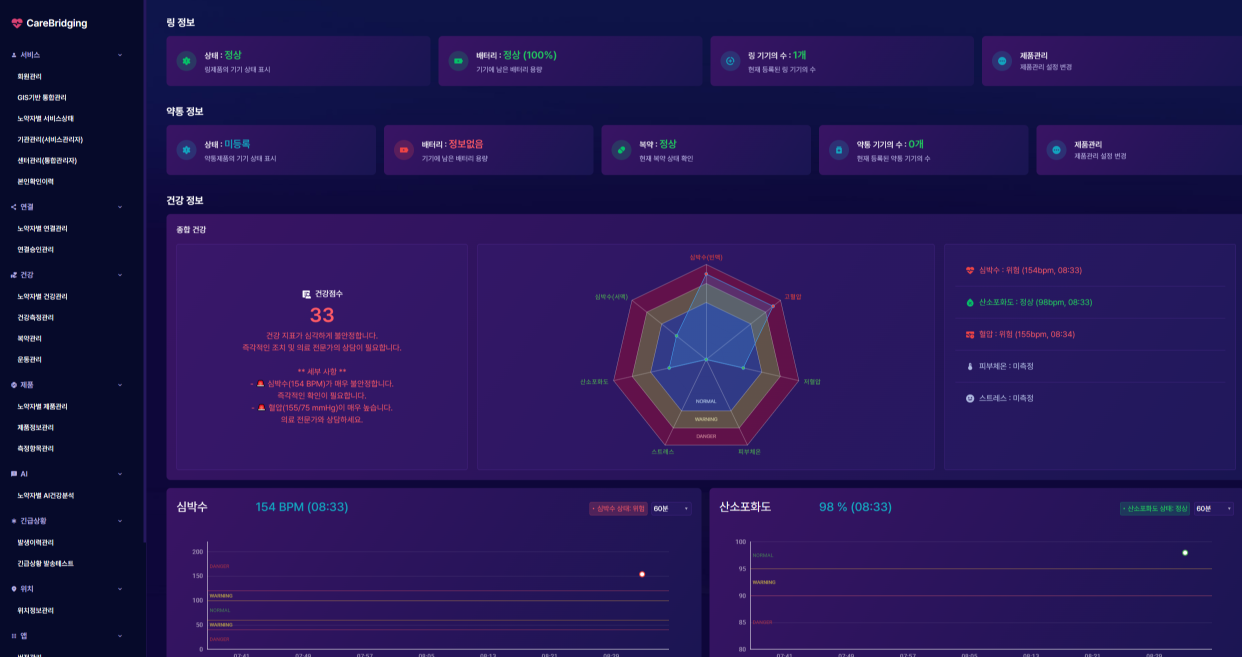Click the pillbox battery 정보없음 icon
1242x657 pixels.
(403, 150)
